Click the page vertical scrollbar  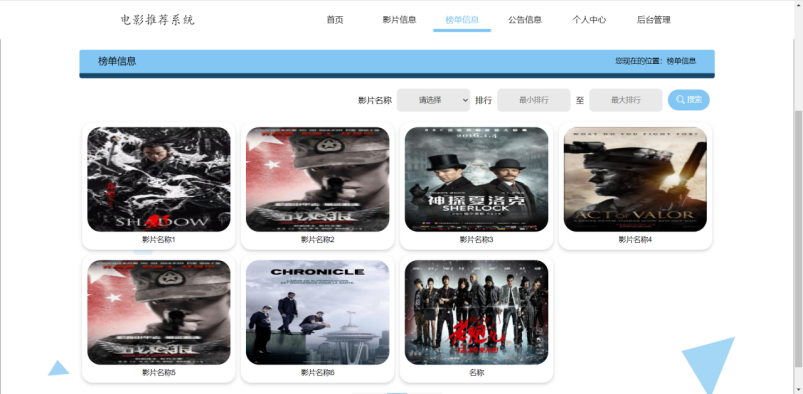click(798, 238)
